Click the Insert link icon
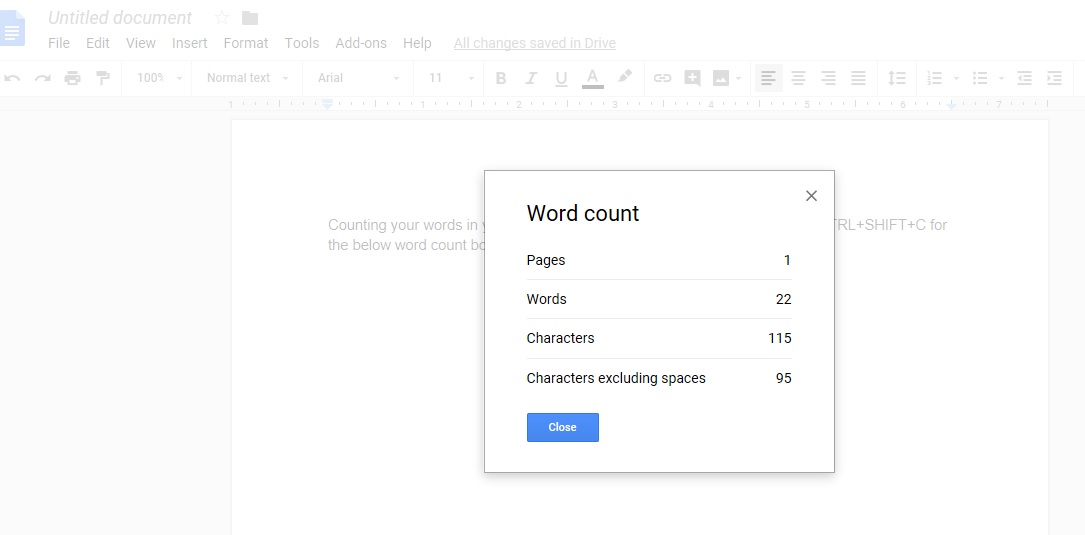Screen dimensions: 1085x535 coord(662,78)
